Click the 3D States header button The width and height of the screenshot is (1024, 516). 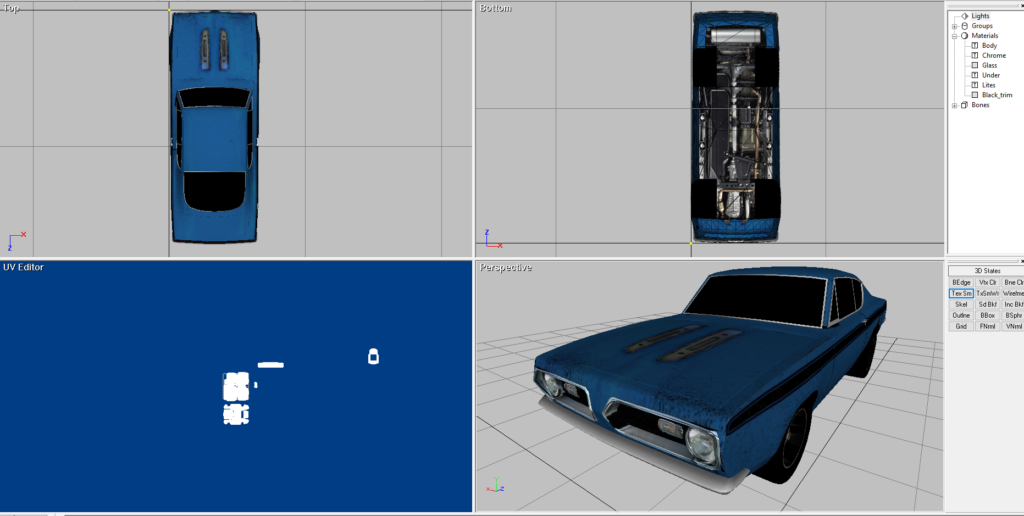[x=986, y=271]
